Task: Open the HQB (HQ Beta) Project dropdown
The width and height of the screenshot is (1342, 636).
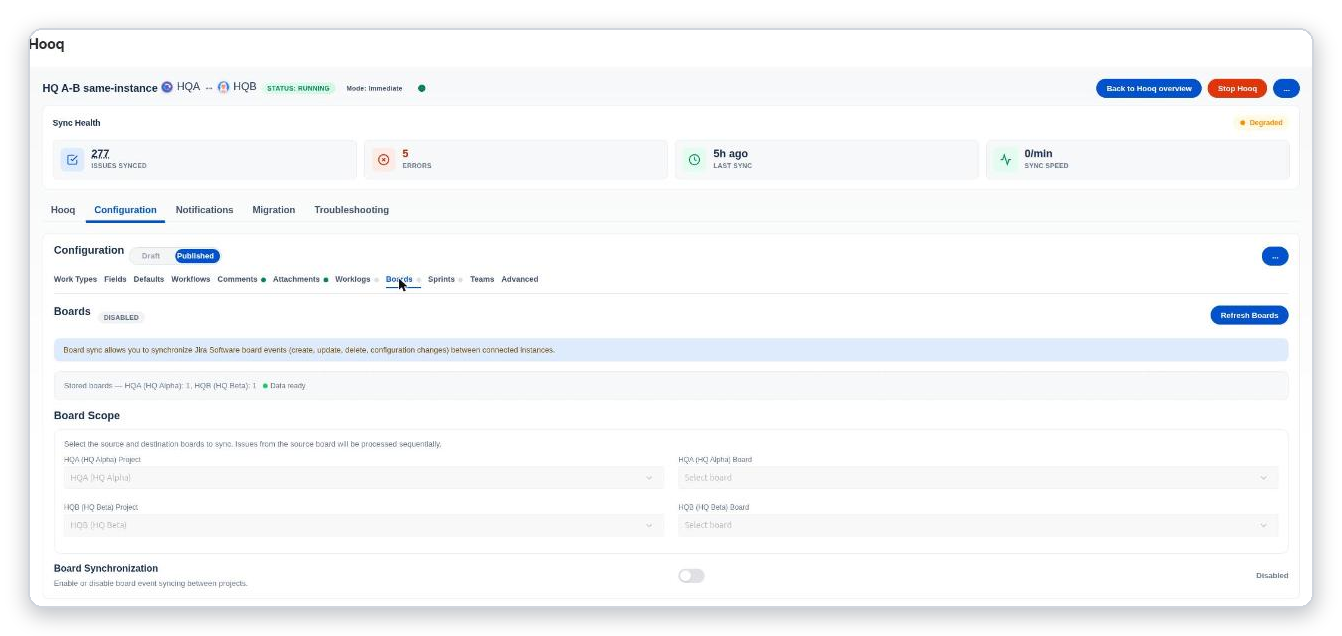Action: 364,525
